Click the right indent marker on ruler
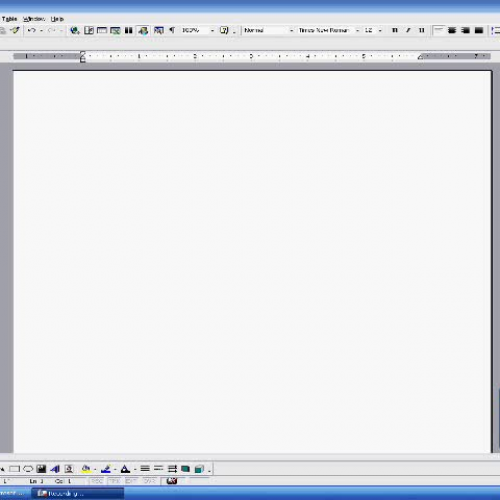Screen dimensions: 500x500 pos(420,57)
